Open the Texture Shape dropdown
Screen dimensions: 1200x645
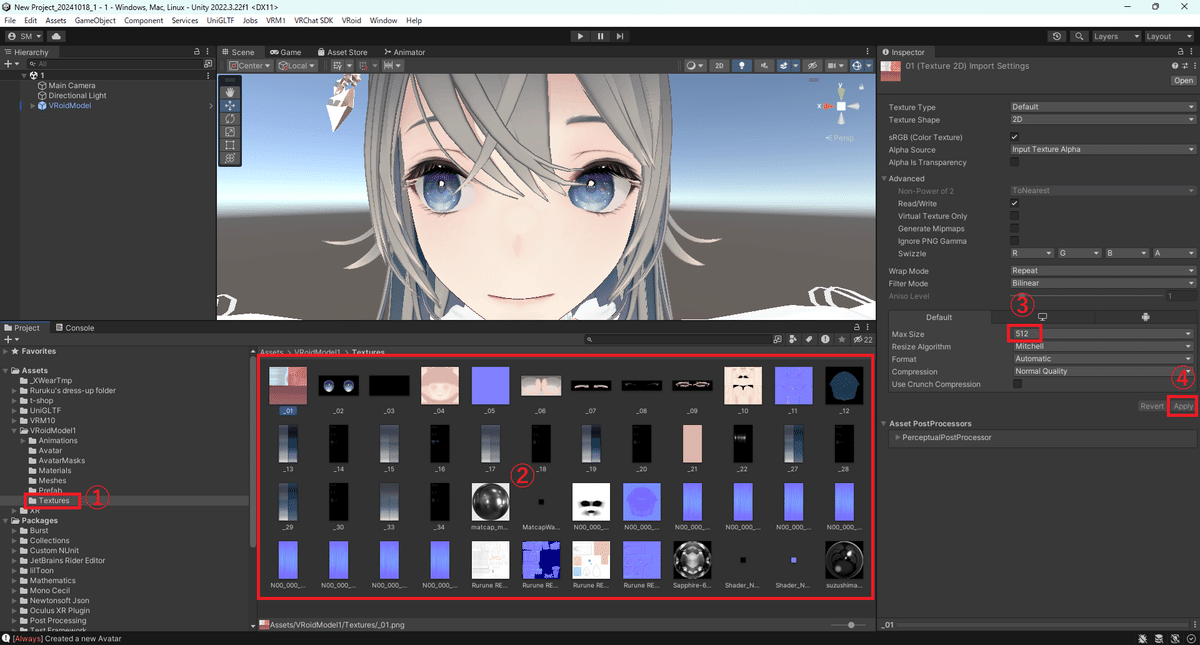coord(1103,120)
